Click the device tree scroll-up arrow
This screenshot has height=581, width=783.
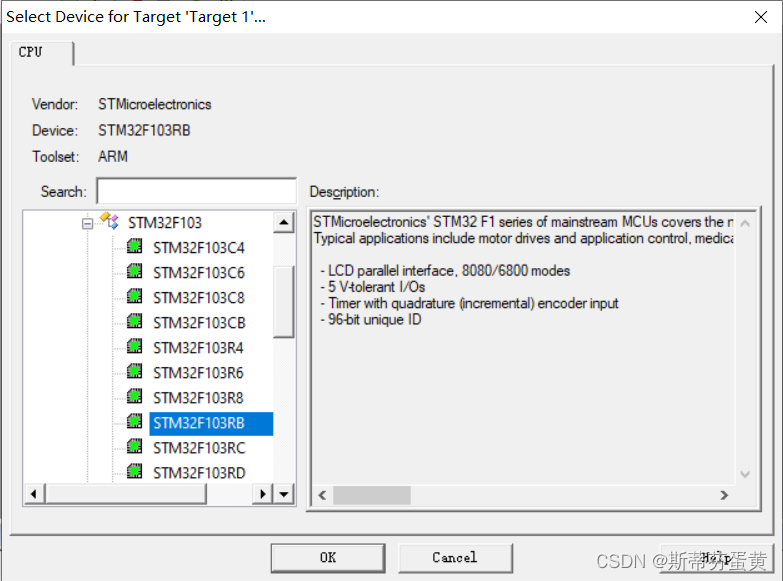click(284, 222)
